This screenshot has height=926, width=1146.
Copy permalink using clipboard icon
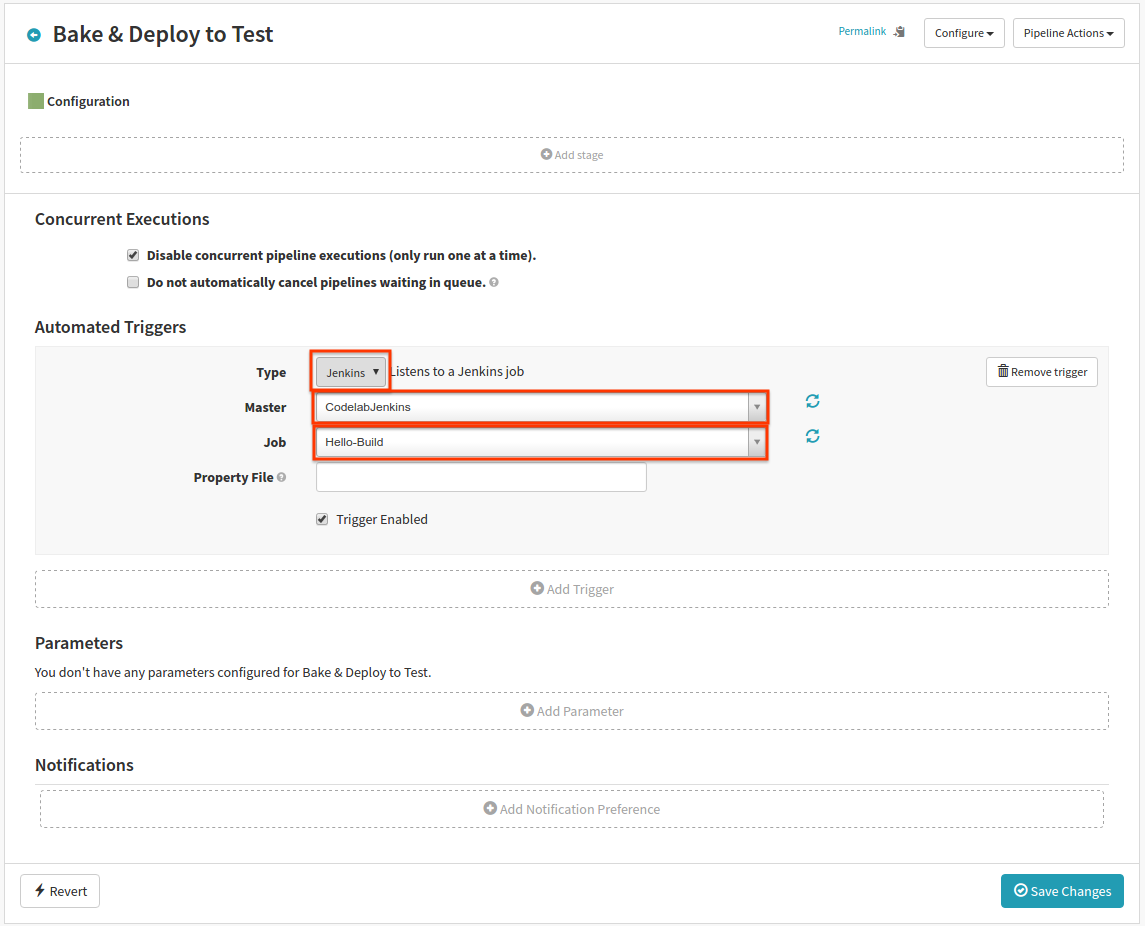coord(900,31)
